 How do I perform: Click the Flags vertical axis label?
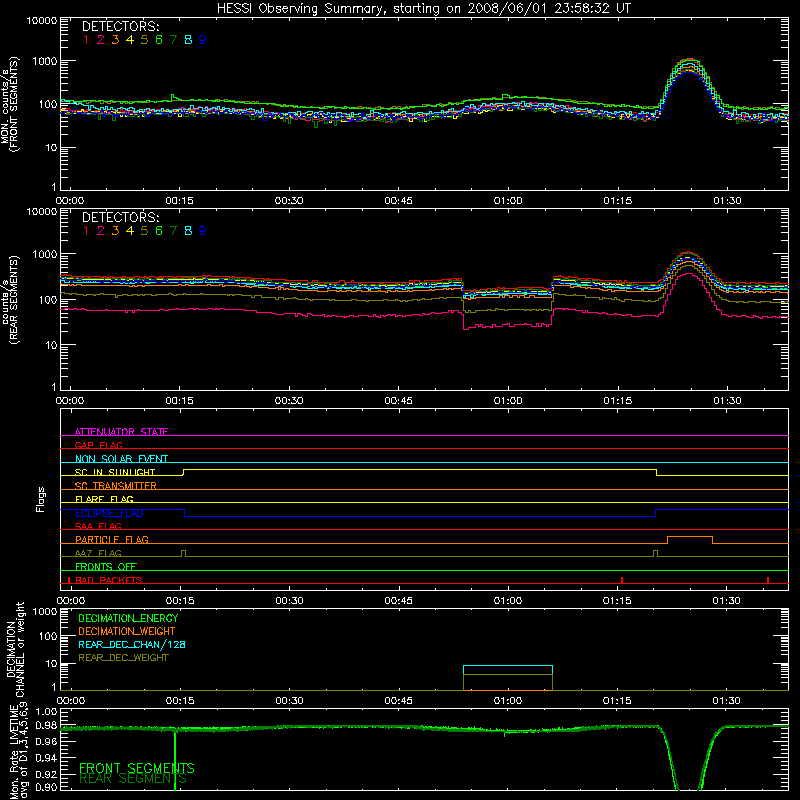click(x=40, y=499)
